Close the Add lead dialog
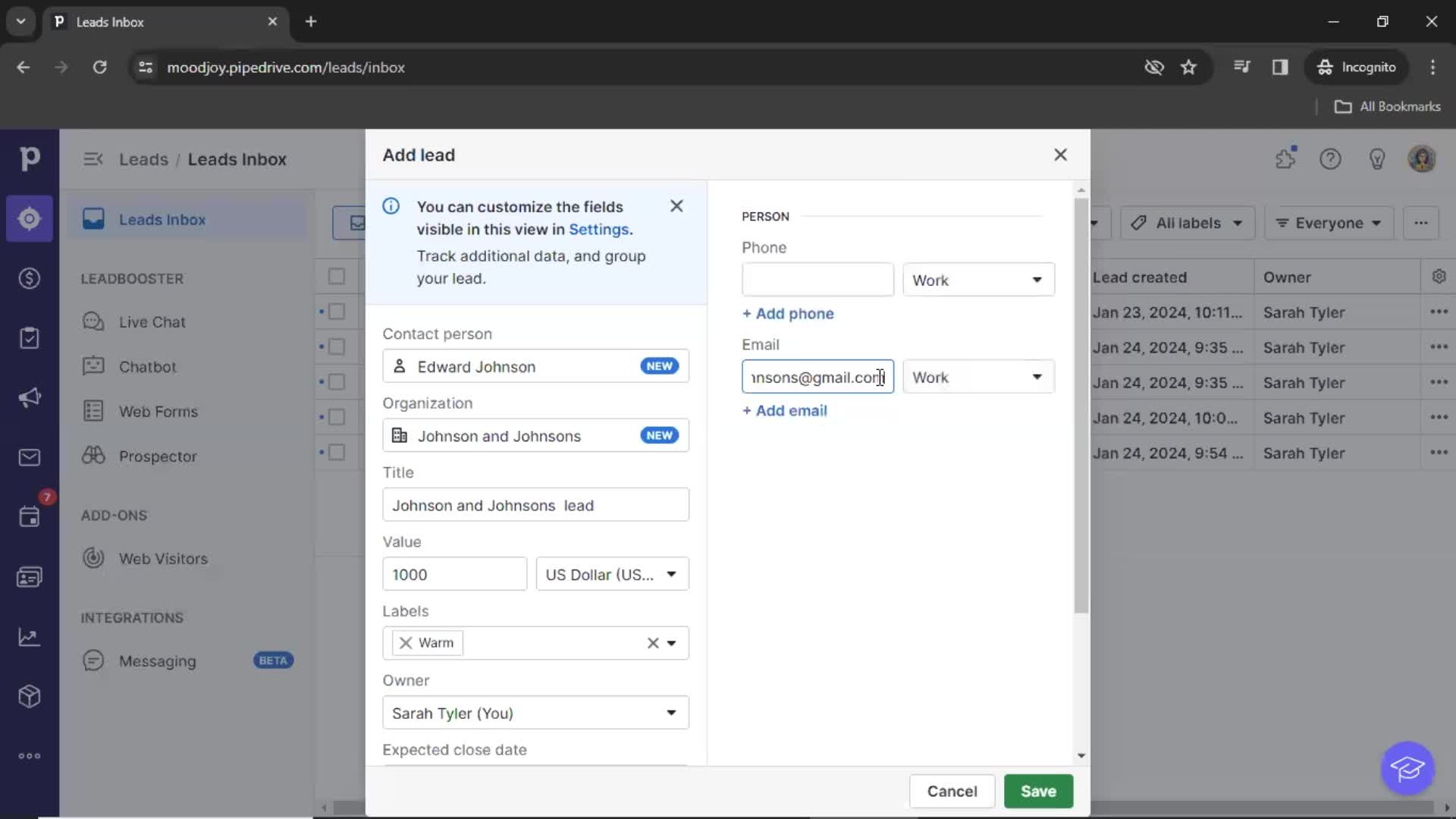 click(x=1060, y=154)
